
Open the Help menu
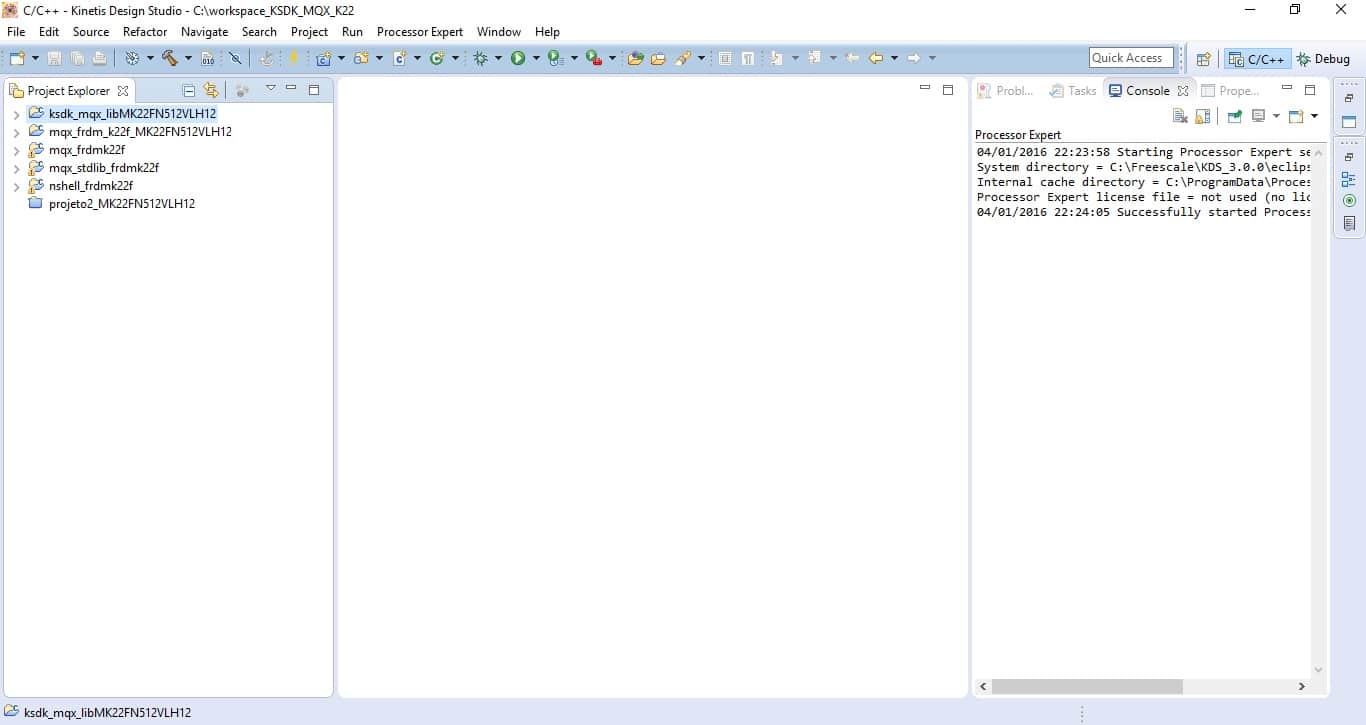pos(547,32)
